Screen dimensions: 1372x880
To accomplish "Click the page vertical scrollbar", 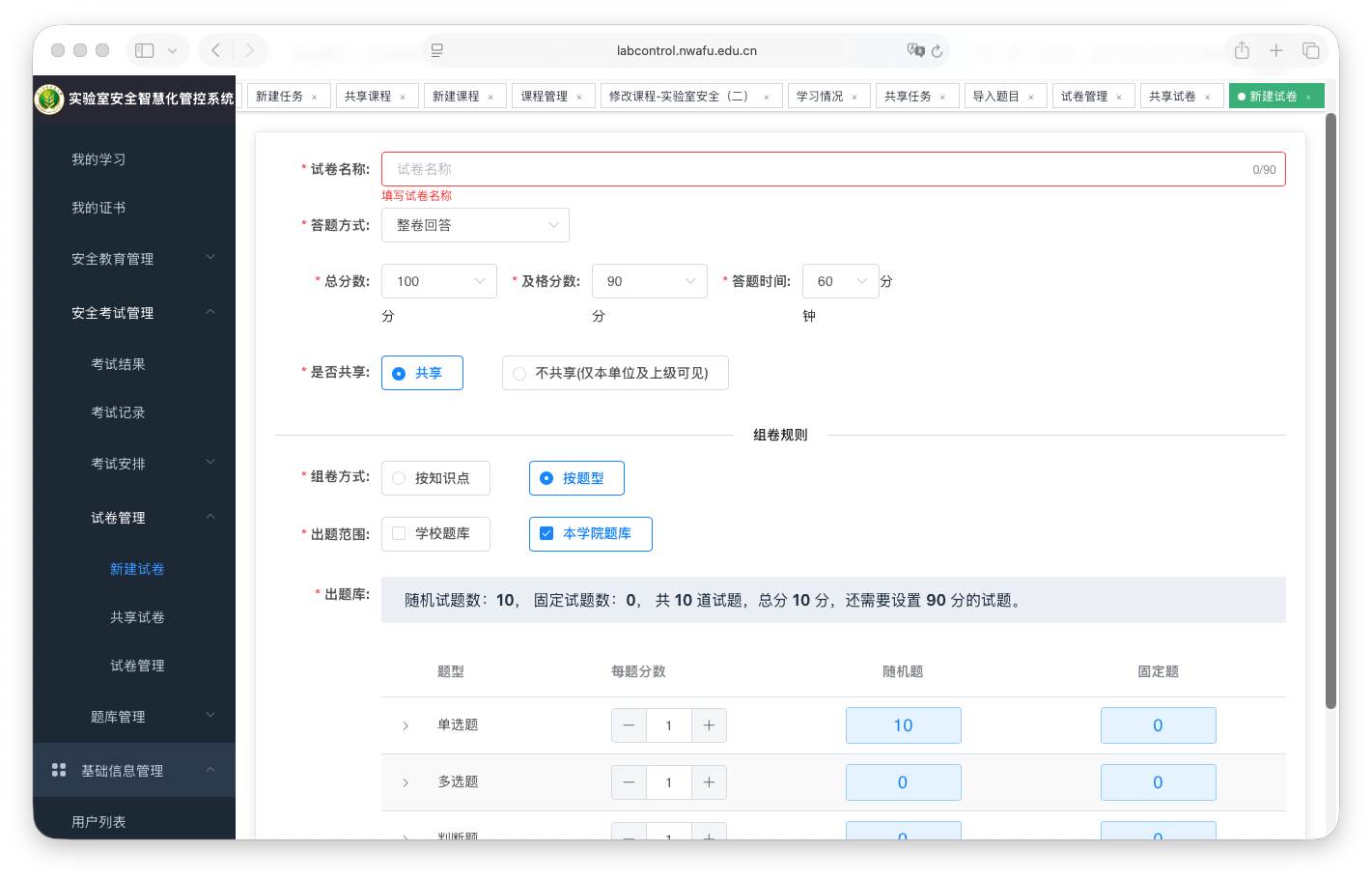I will [x=1331, y=411].
